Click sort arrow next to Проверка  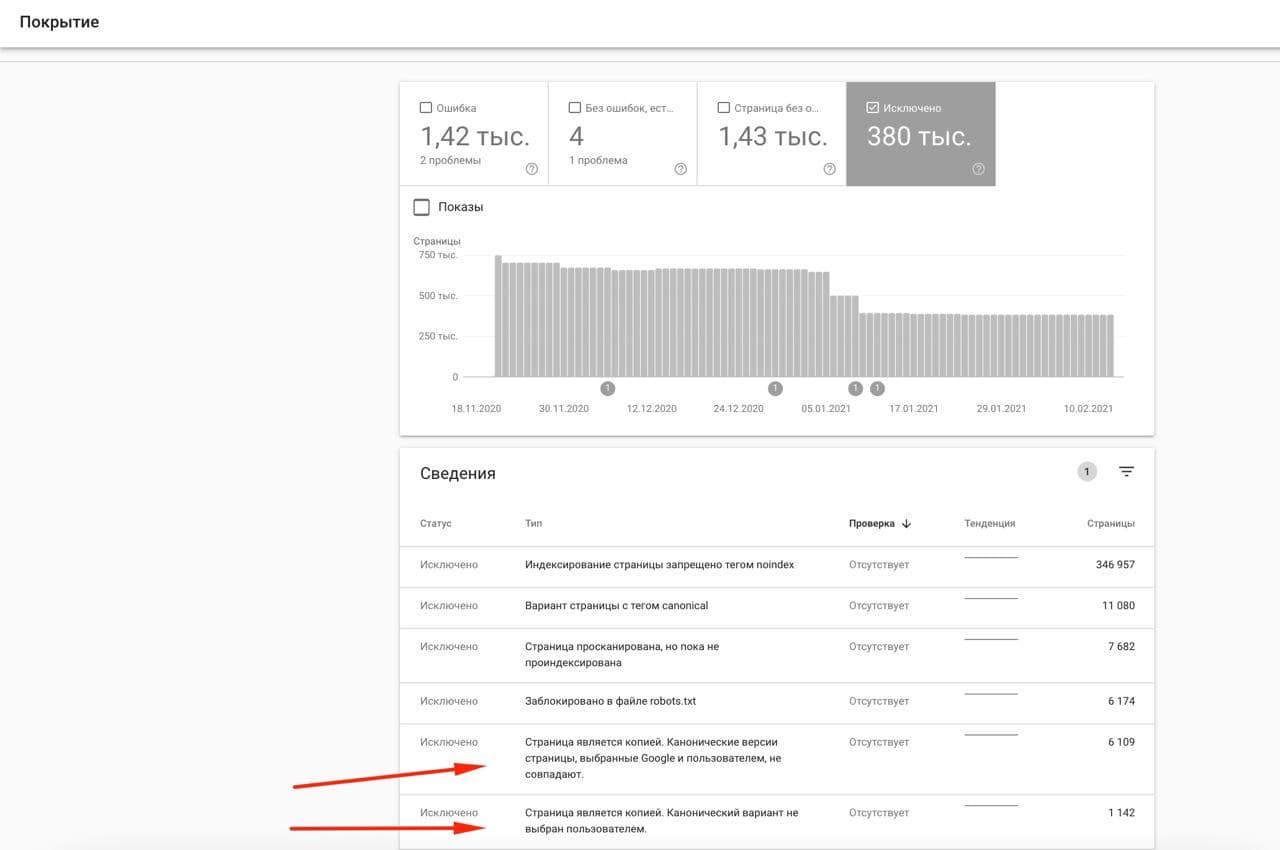[x=907, y=523]
